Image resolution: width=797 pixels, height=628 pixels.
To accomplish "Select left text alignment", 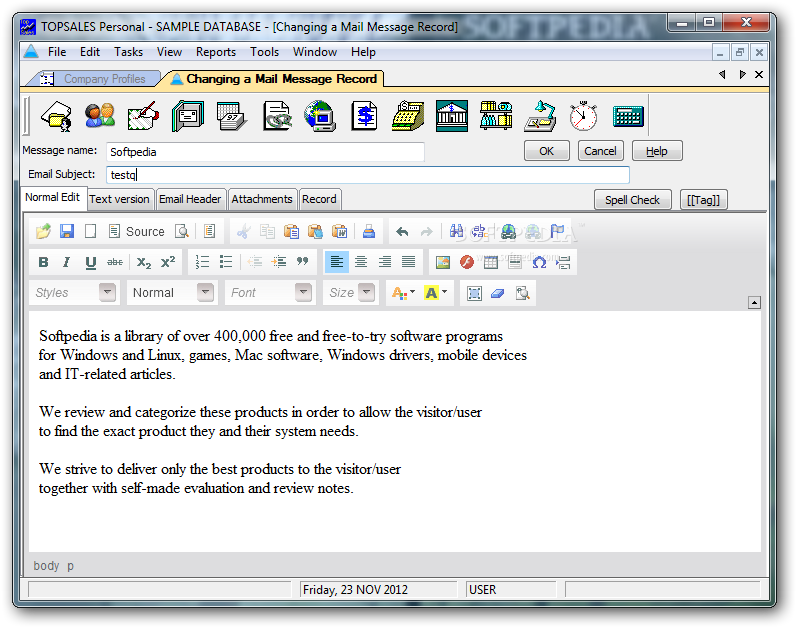I will (336, 262).
